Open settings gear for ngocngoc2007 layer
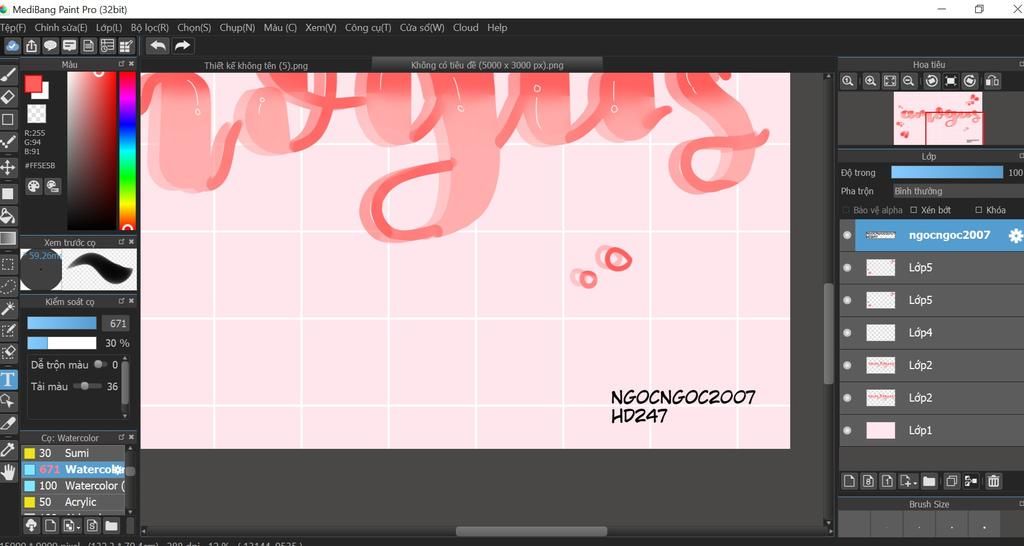 pyautogui.click(x=1015, y=236)
